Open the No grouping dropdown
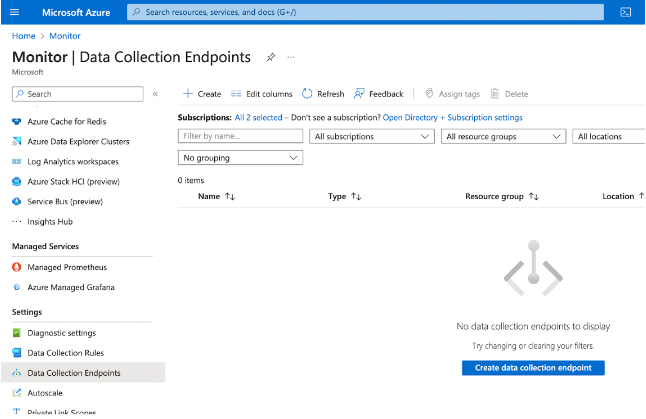 (x=240, y=158)
